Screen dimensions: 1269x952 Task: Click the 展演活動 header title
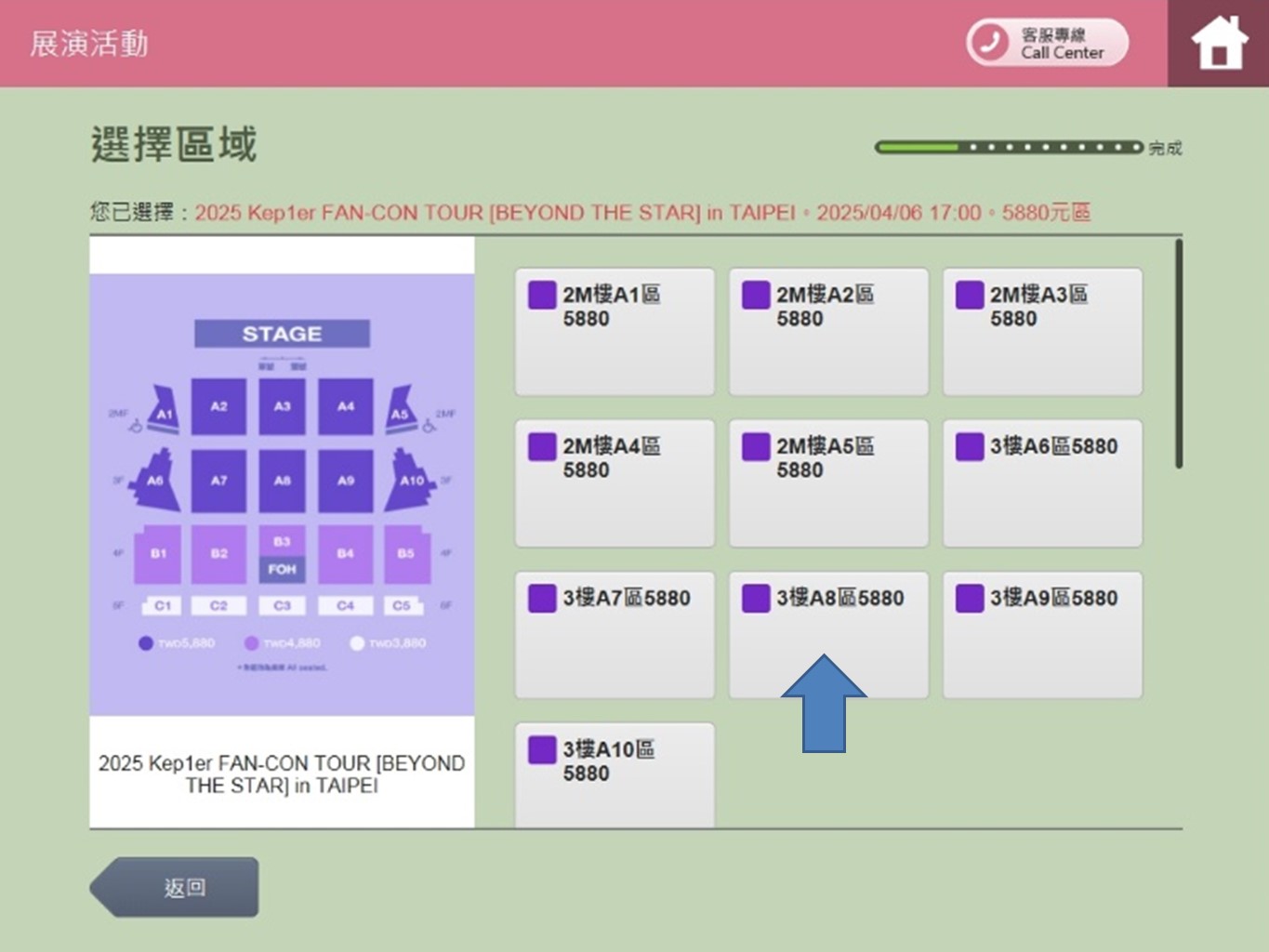[89, 44]
